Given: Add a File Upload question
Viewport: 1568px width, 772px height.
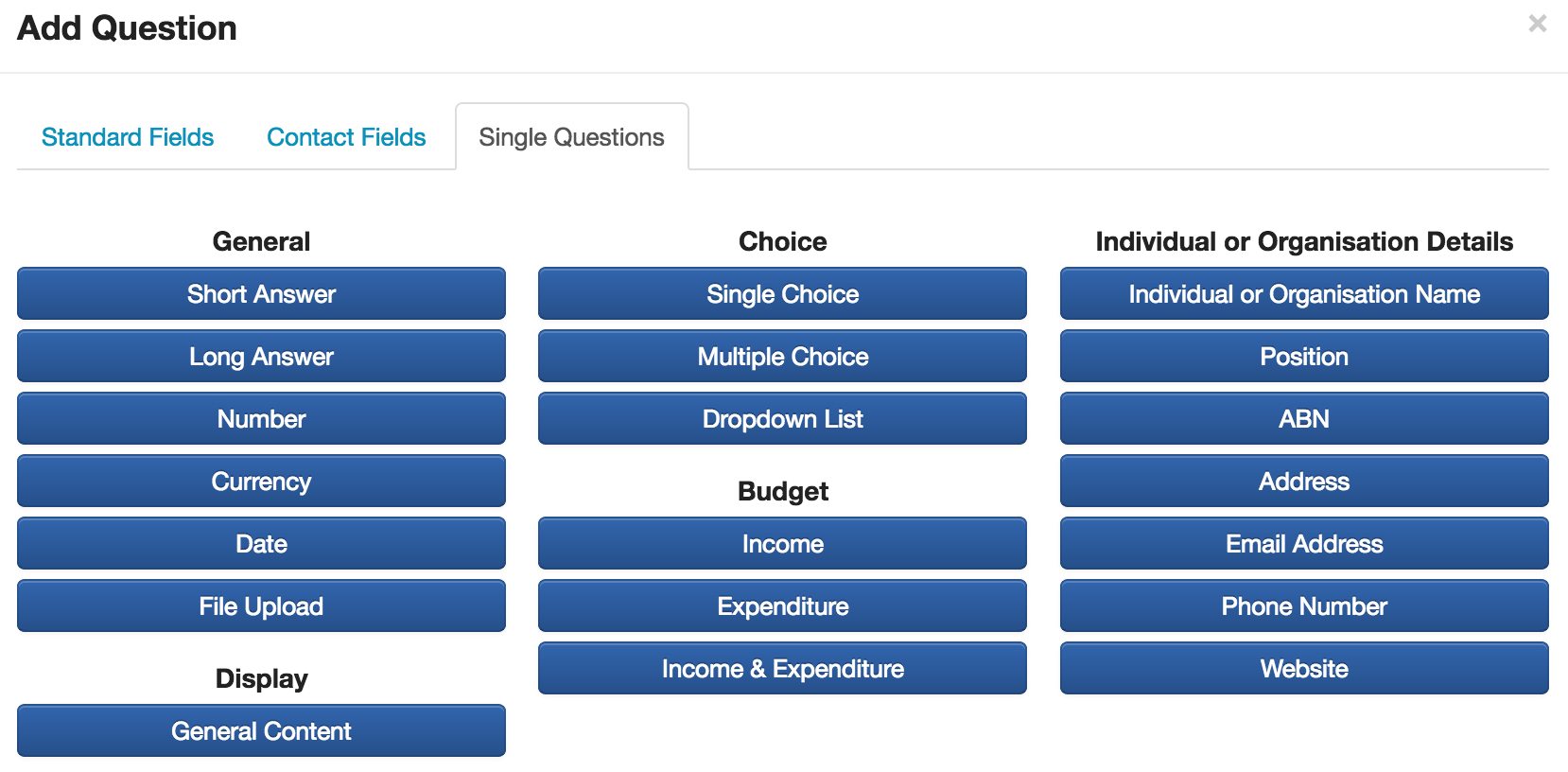Looking at the screenshot, I should 261,606.
